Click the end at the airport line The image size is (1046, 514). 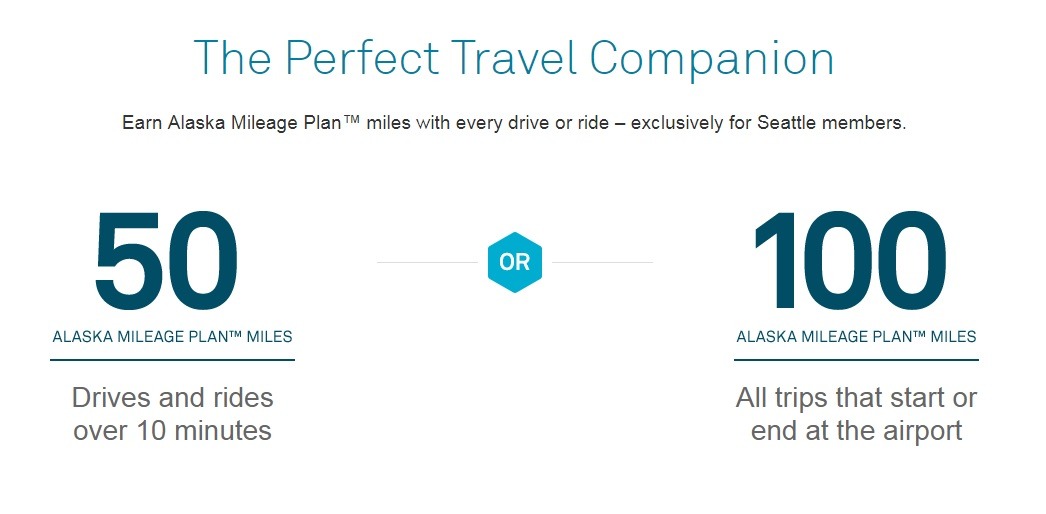[x=857, y=431]
